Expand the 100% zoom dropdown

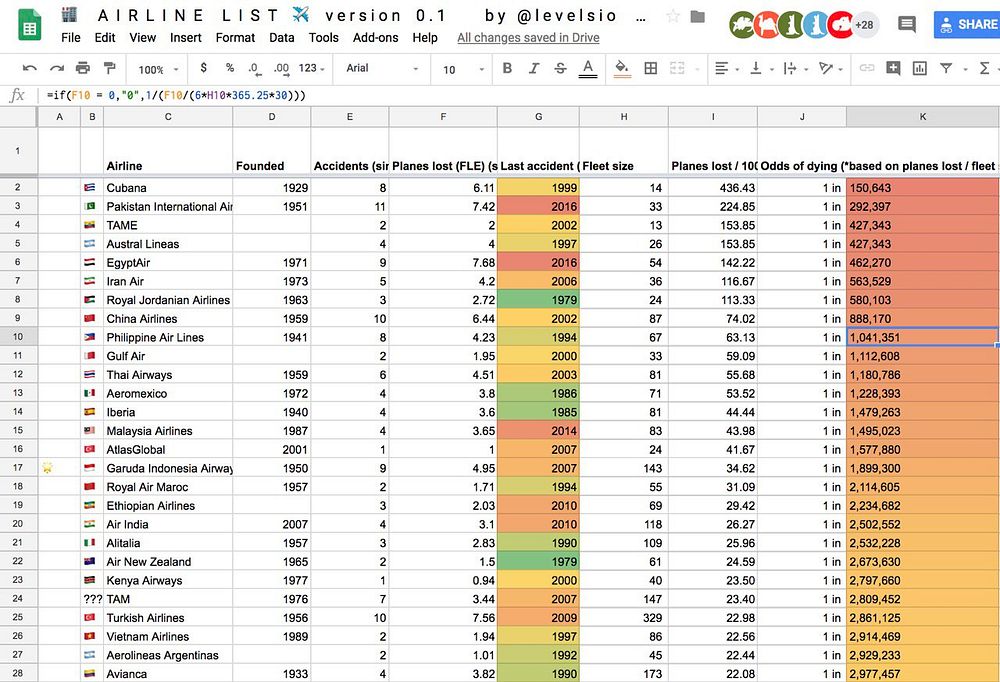158,69
